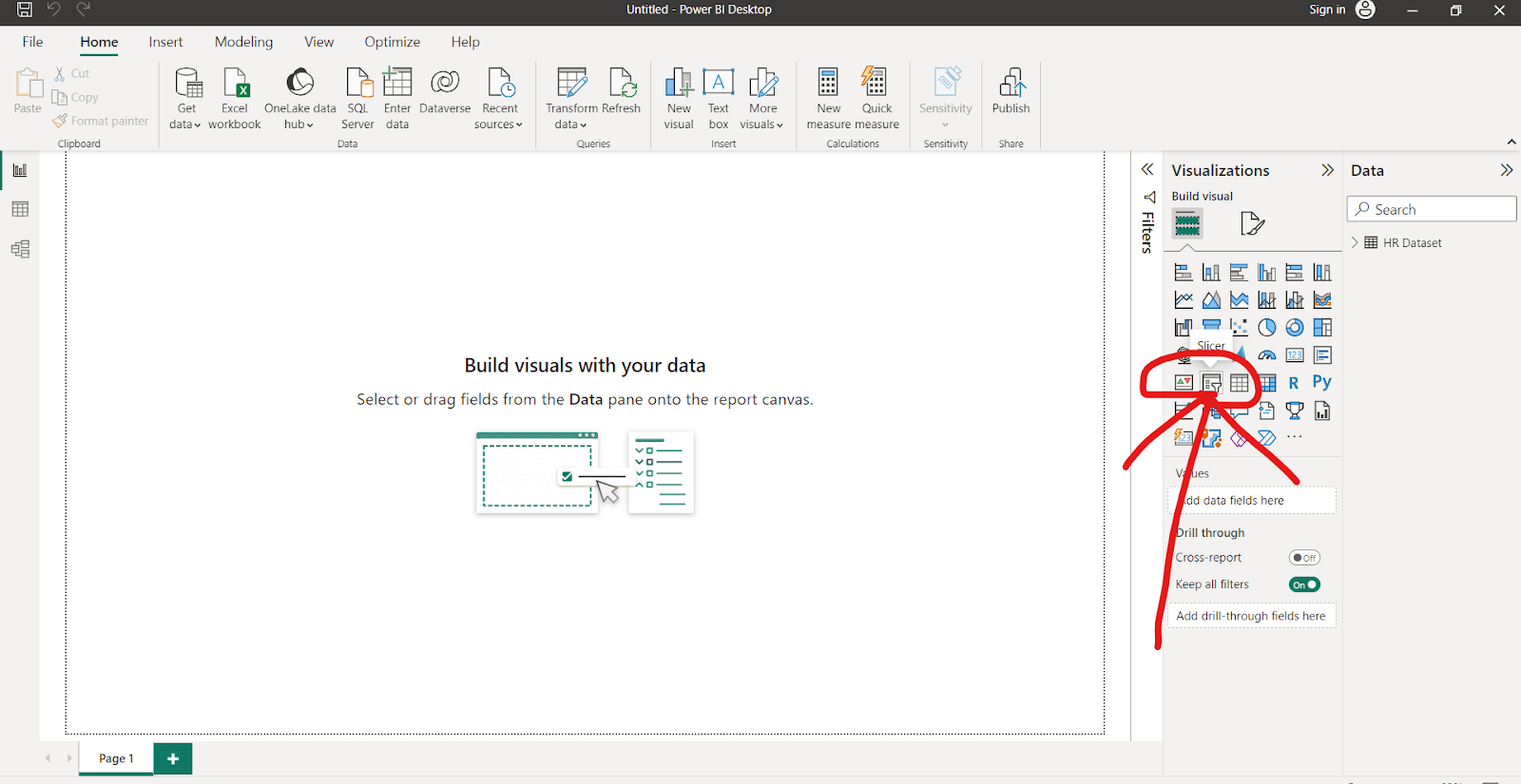
Task: Select the Smart narrative visual
Action: [x=1267, y=411]
